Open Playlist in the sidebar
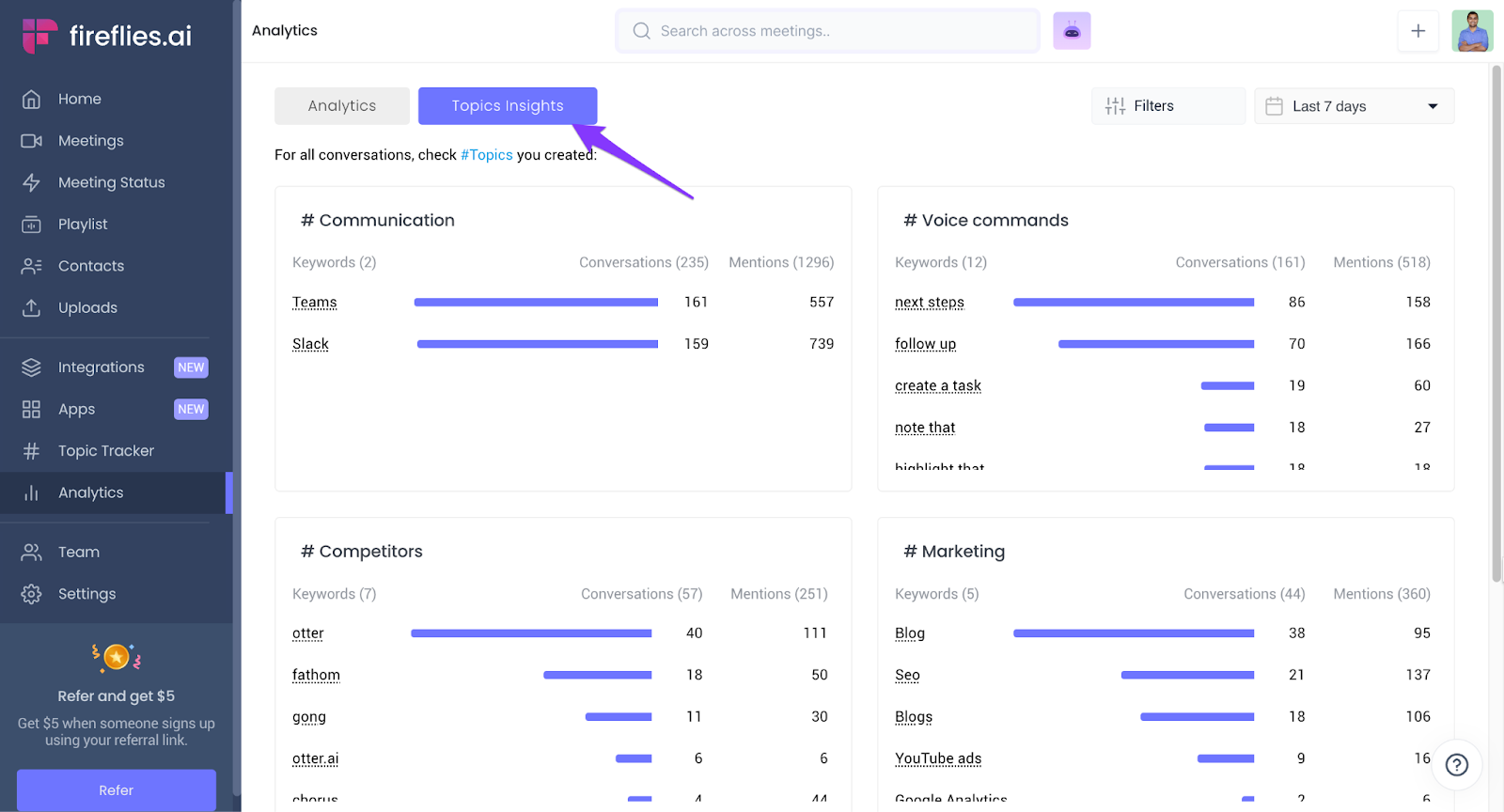Image resolution: width=1504 pixels, height=812 pixels. pyautogui.click(x=83, y=225)
